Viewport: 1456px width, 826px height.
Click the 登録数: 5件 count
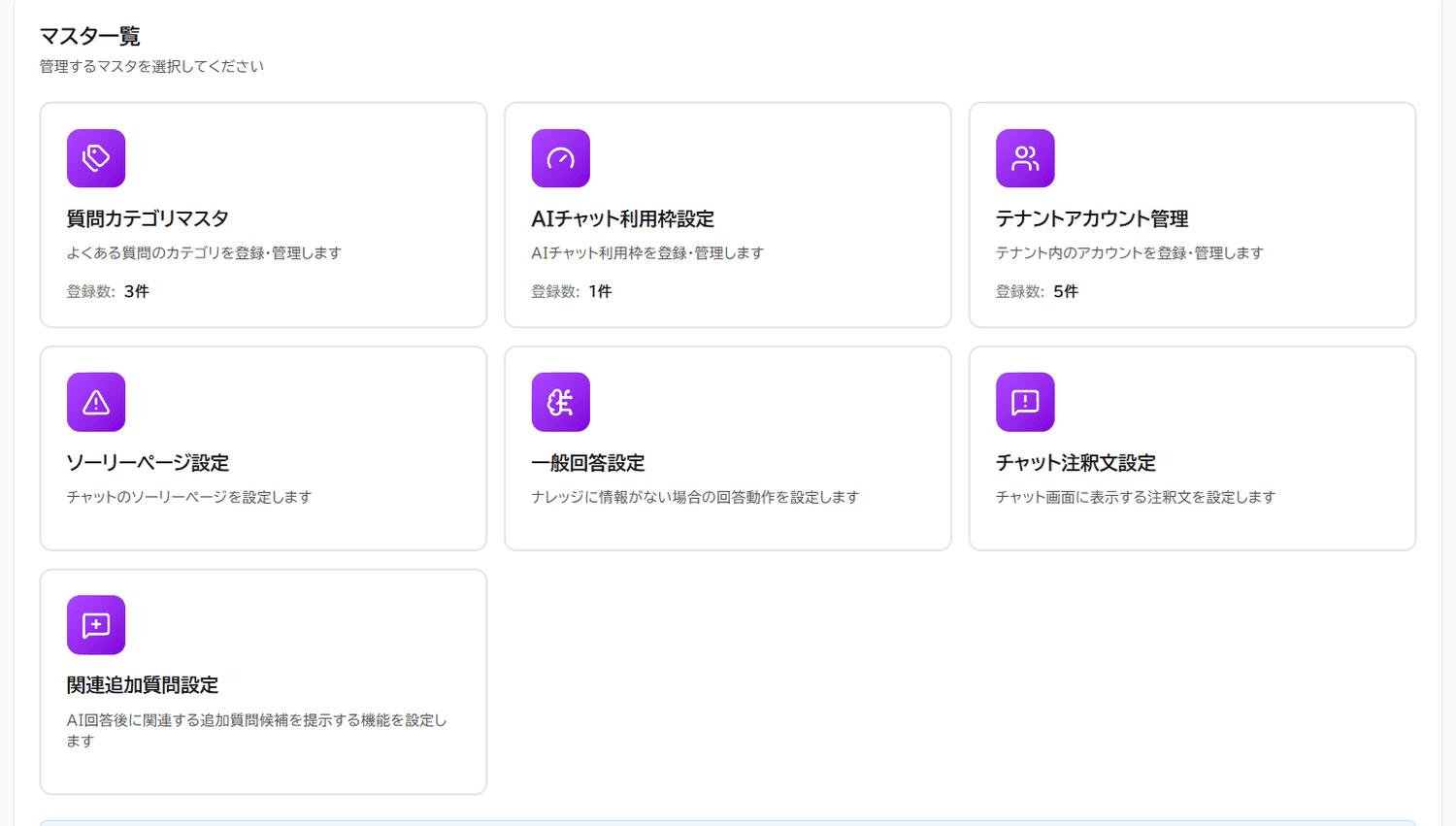[x=1037, y=291]
